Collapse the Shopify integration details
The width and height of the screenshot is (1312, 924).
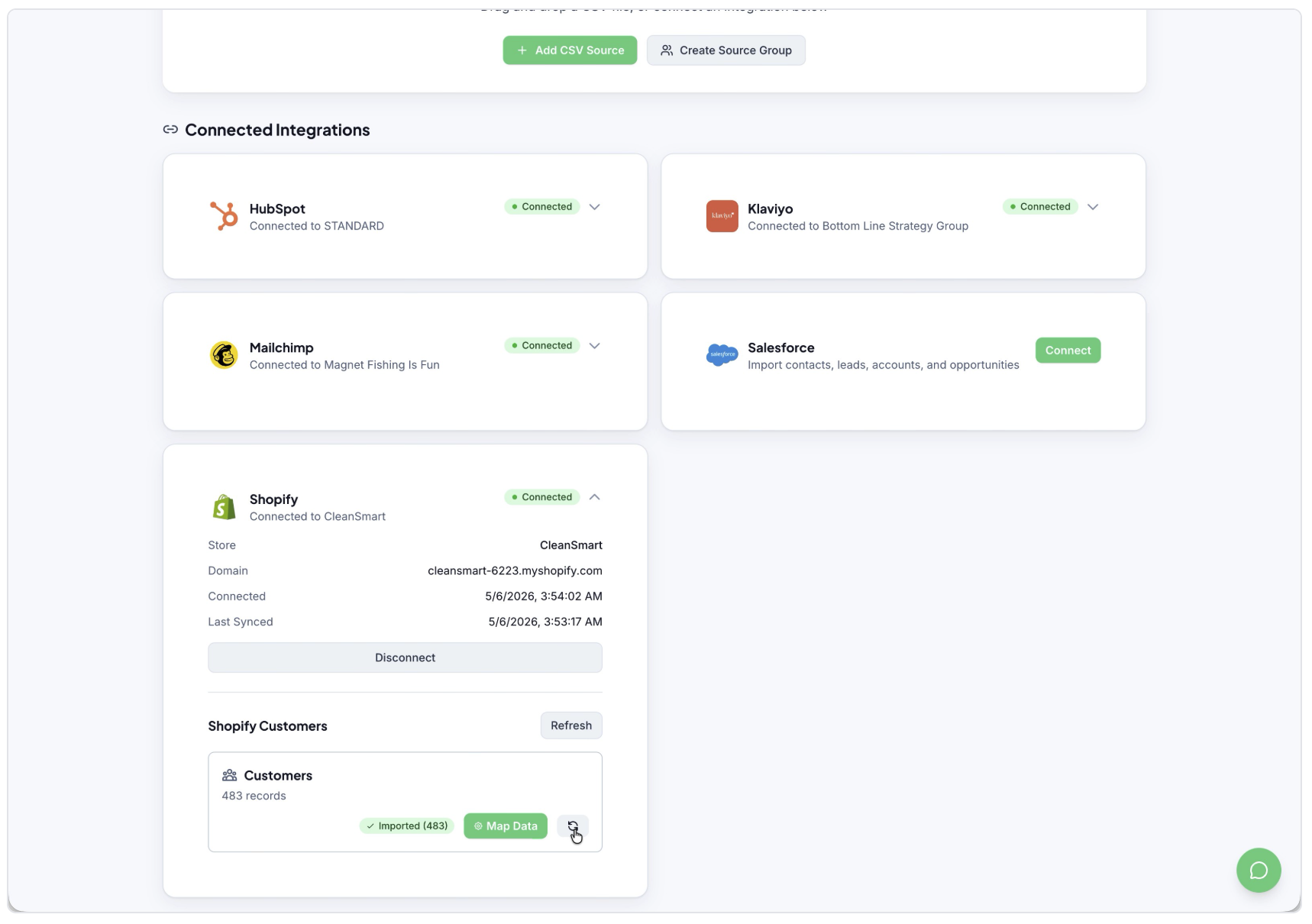[x=594, y=497]
